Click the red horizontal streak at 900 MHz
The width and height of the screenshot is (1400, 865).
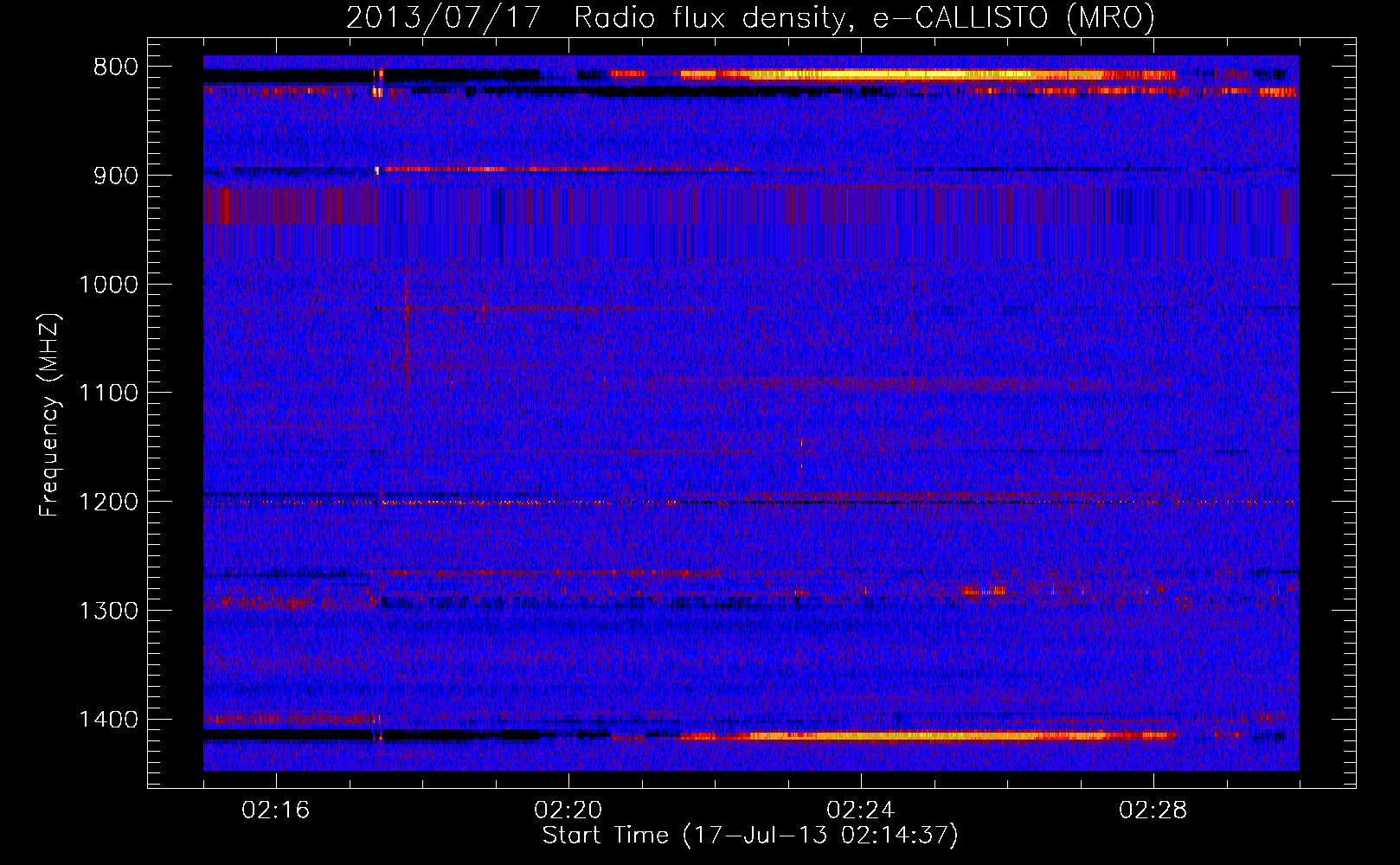pyautogui.click(x=567, y=170)
